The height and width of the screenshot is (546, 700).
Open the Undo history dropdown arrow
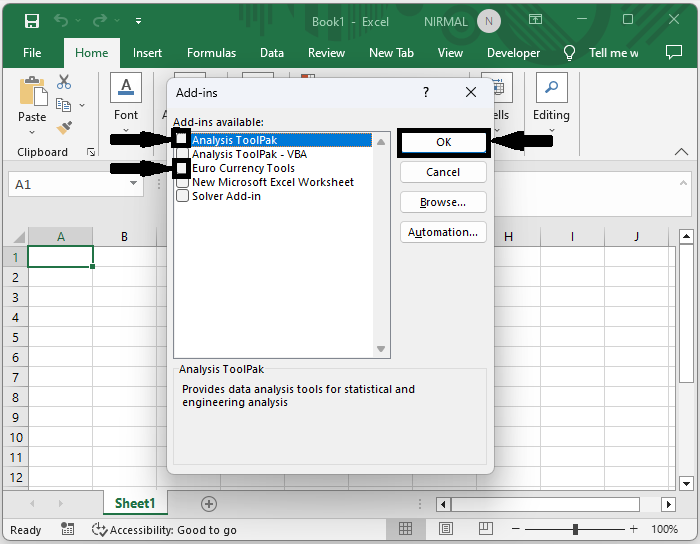coord(78,21)
